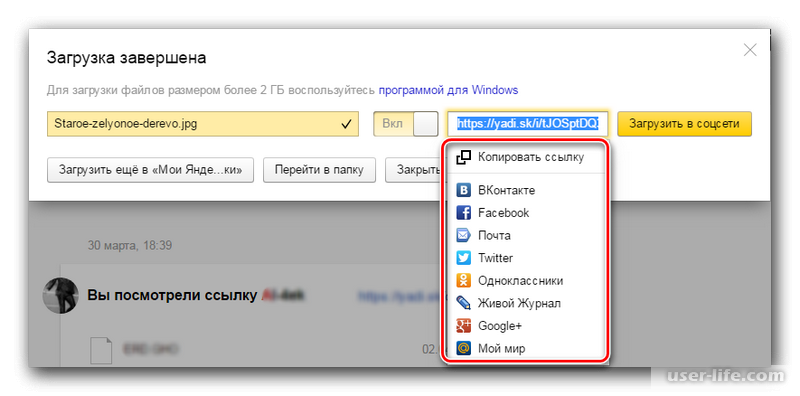The image size is (800, 396).
Task: Select Facebook in the share menu
Action: pyautogui.click(x=526, y=213)
